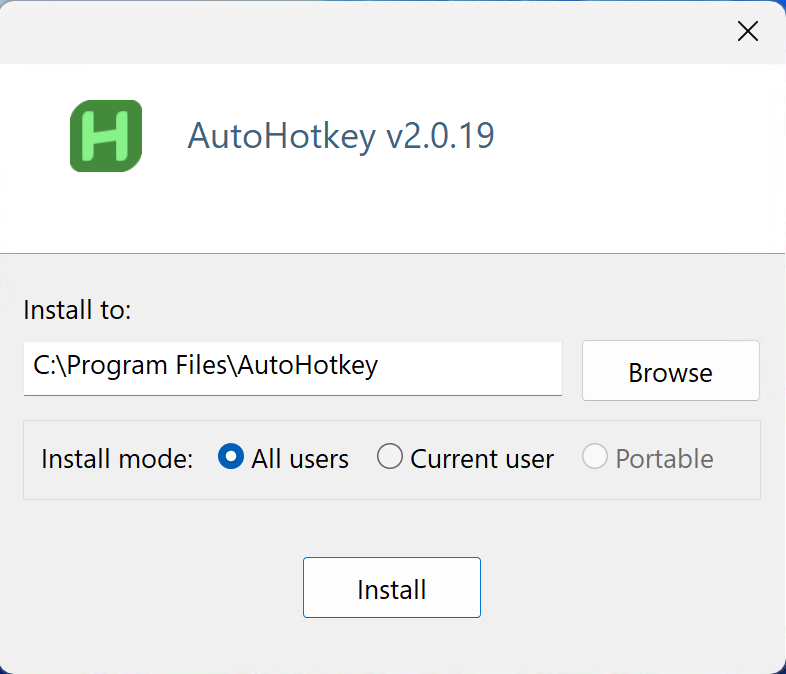
Task: Select the All users install mode
Action: point(283,458)
